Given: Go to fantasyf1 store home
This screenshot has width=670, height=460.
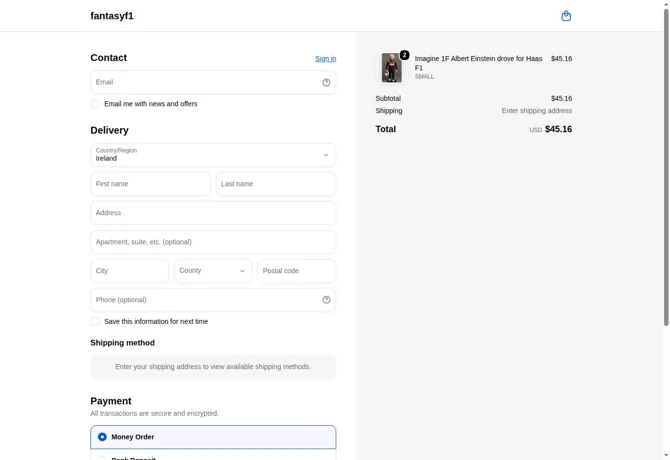Looking at the screenshot, I should pos(112,16).
